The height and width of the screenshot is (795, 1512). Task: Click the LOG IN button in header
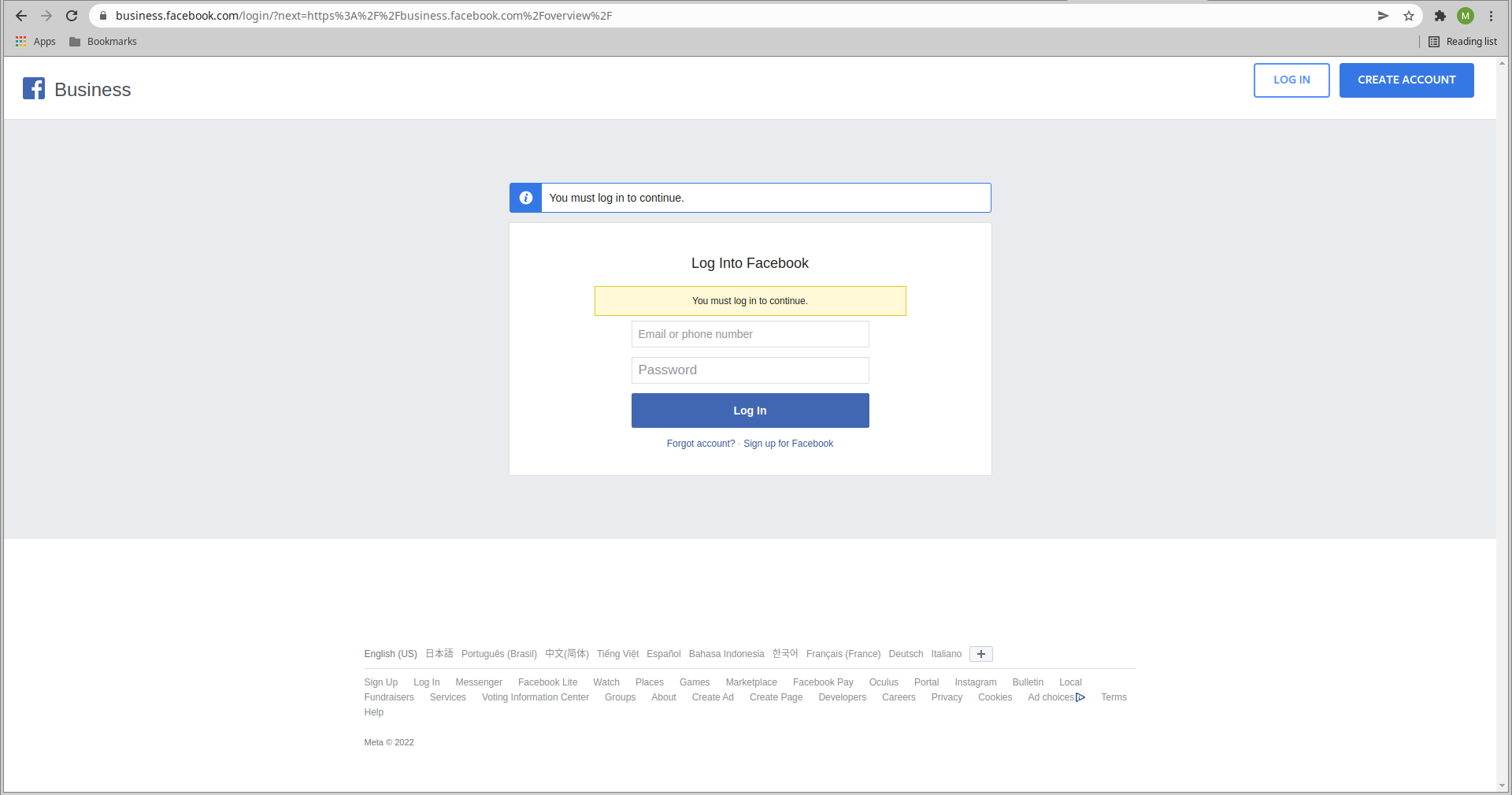pyautogui.click(x=1291, y=80)
